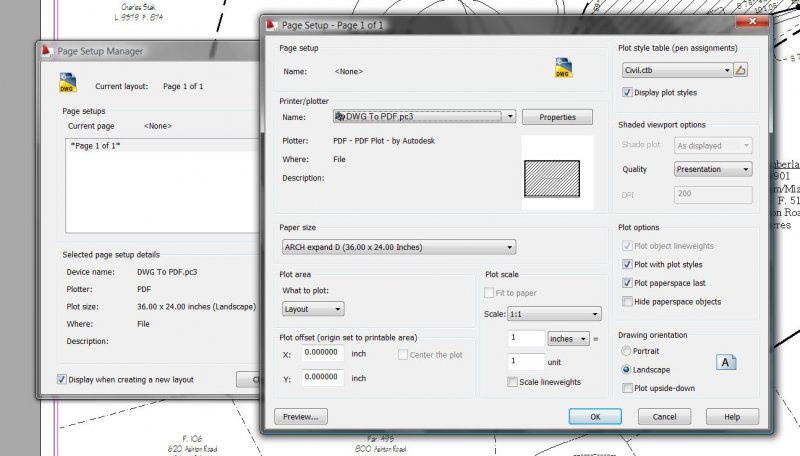
Task: Toggle Display when creating a new layout
Action: click(x=62, y=379)
